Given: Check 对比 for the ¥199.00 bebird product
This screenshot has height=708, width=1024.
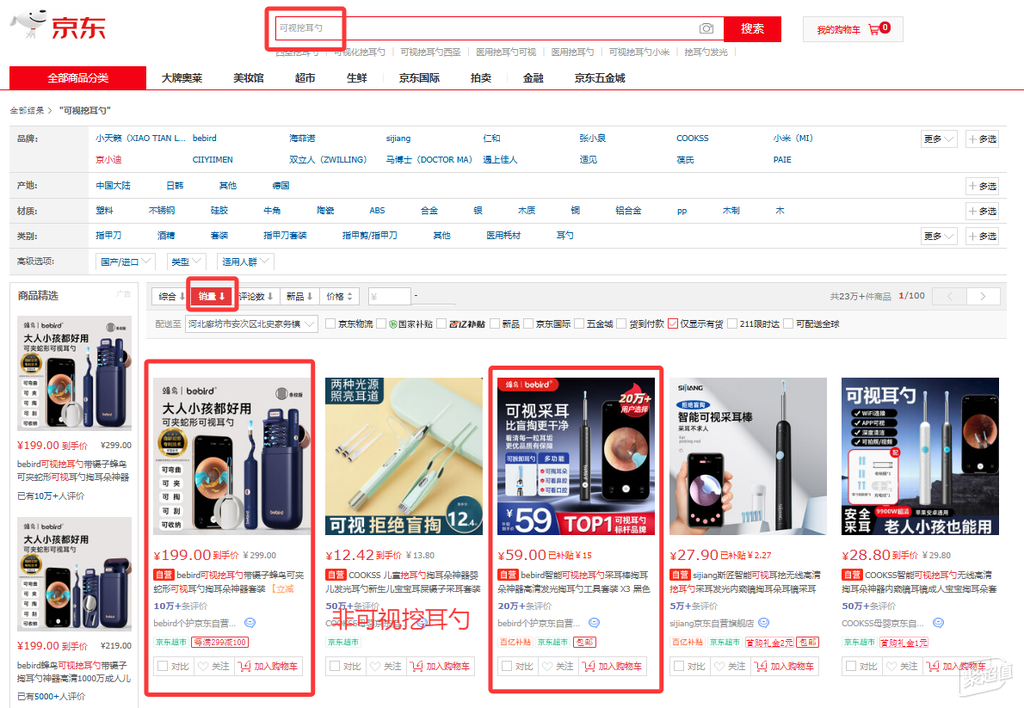Looking at the screenshot, I should (163, 666).
